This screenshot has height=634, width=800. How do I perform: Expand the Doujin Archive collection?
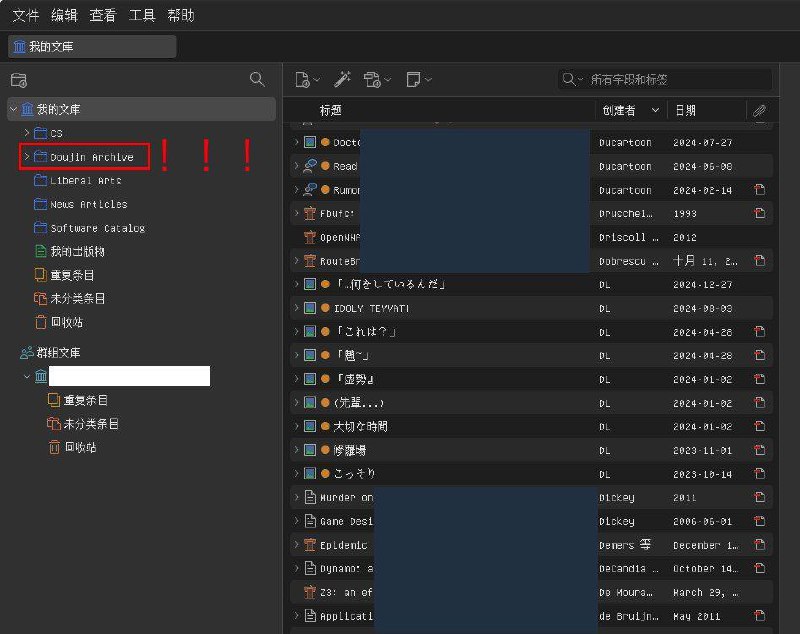[26, 157]
